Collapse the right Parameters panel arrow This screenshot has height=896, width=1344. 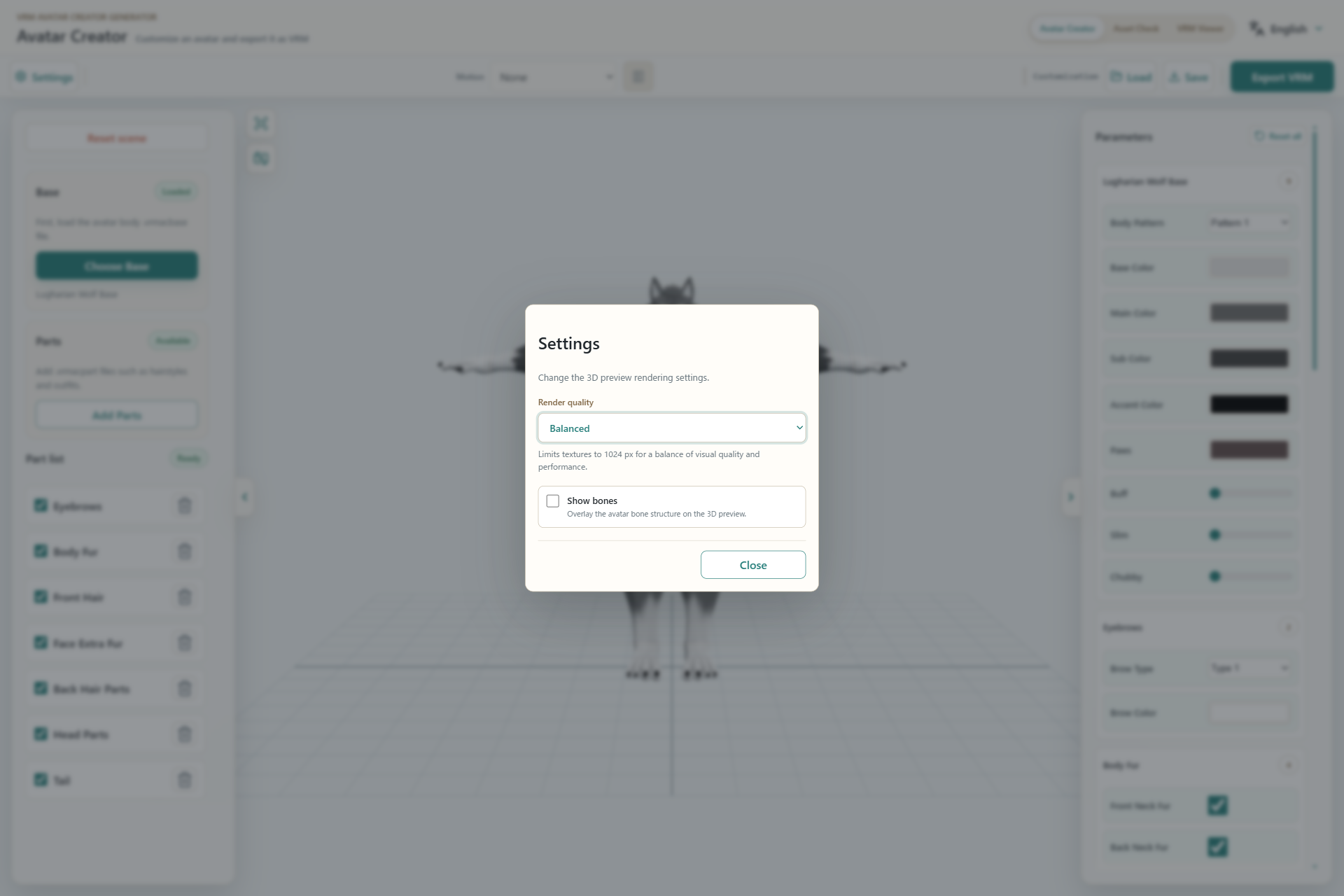point(1070,497)
